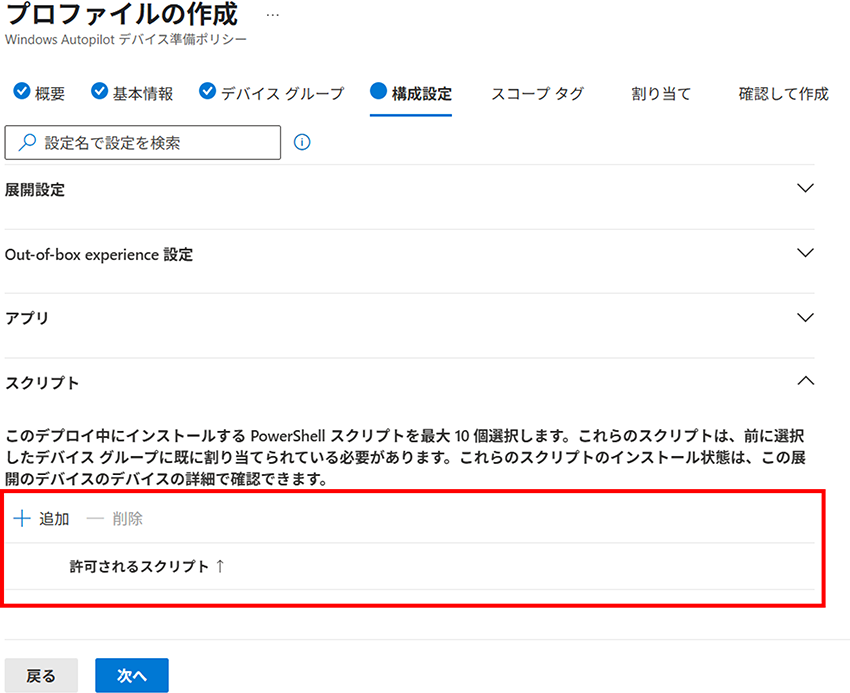Open the 割り当て tab
850x693 pixels.
pos(661,94)
